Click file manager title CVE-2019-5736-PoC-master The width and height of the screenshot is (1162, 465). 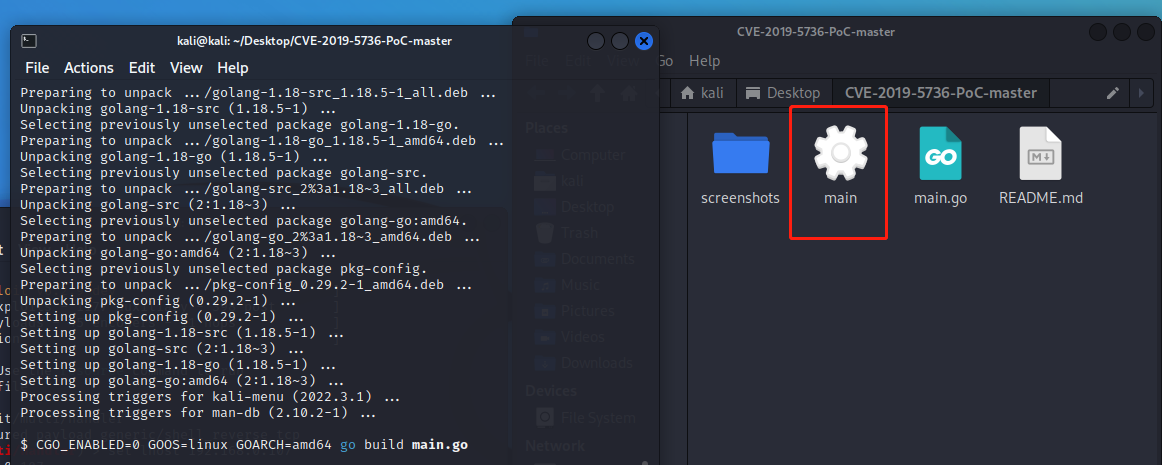(815, 32)
